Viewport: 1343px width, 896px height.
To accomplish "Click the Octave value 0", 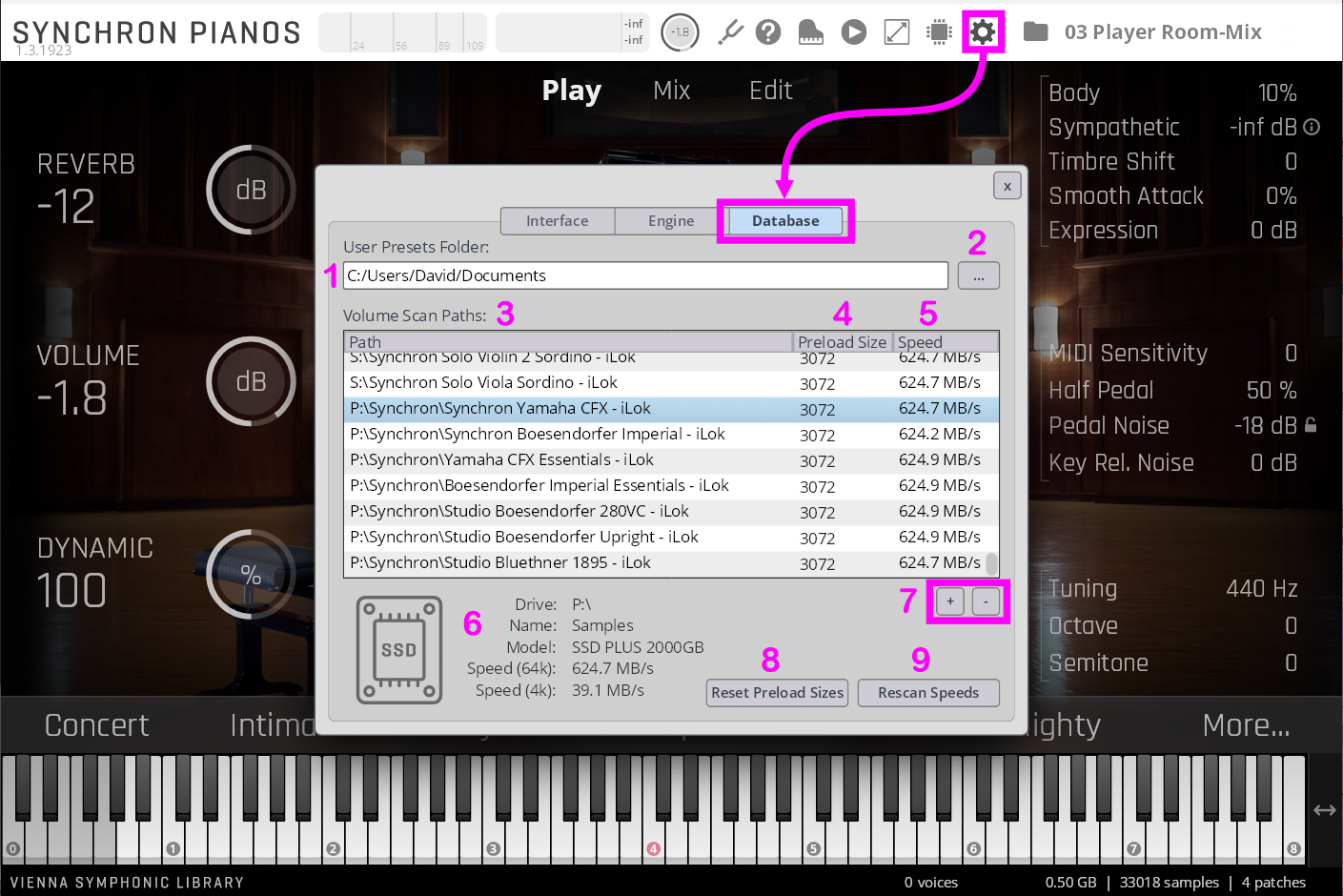I will click(1291, 626).
